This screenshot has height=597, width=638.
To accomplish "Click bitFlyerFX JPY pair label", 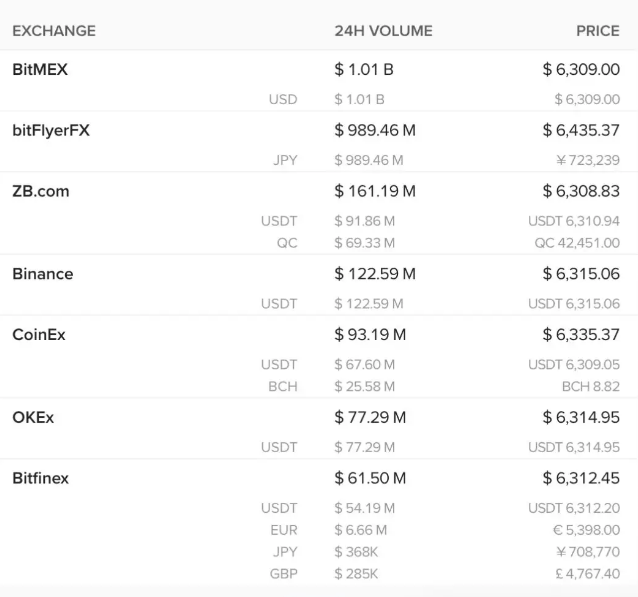I will pos(285,160).
